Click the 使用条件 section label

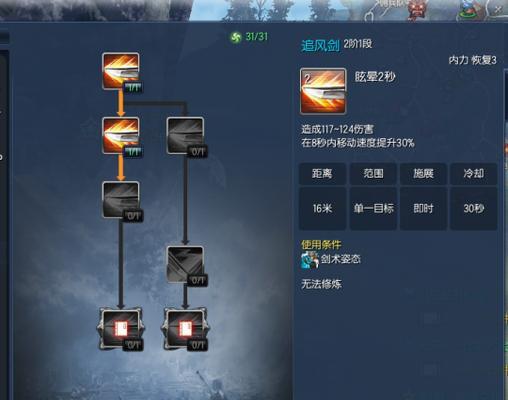click(321, 245)
